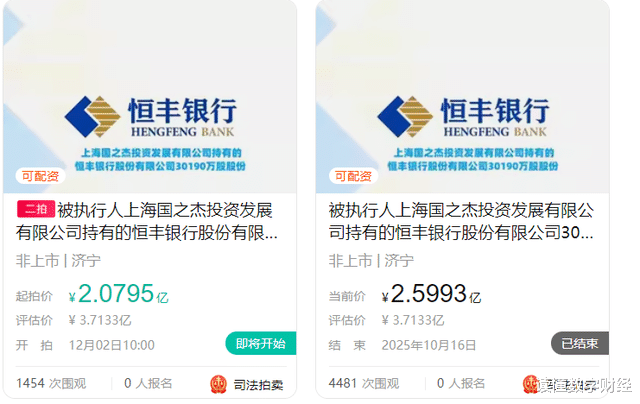Click the Hengfeng Bank logo on the right card
The width and height of the screenshot is (640, 404).
[463, 117]
